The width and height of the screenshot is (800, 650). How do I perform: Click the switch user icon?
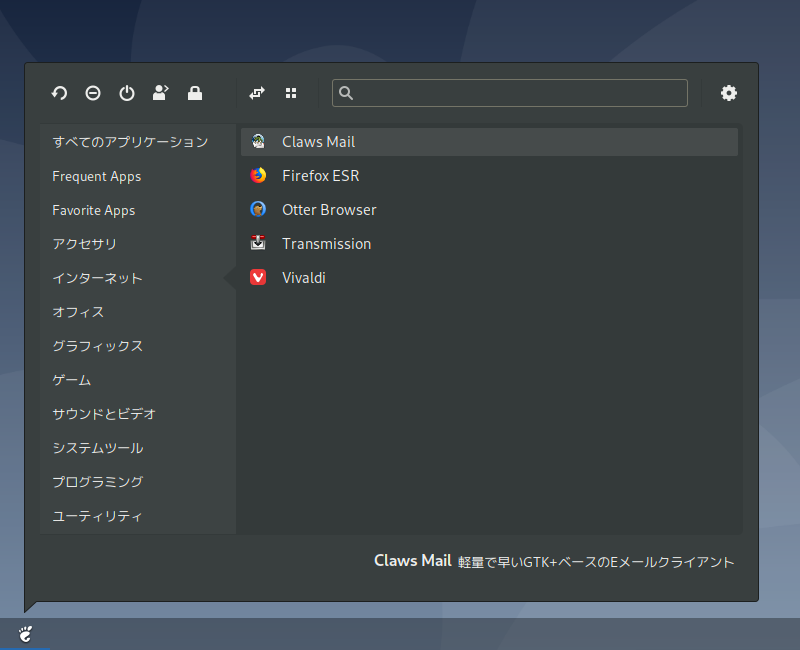161,93
